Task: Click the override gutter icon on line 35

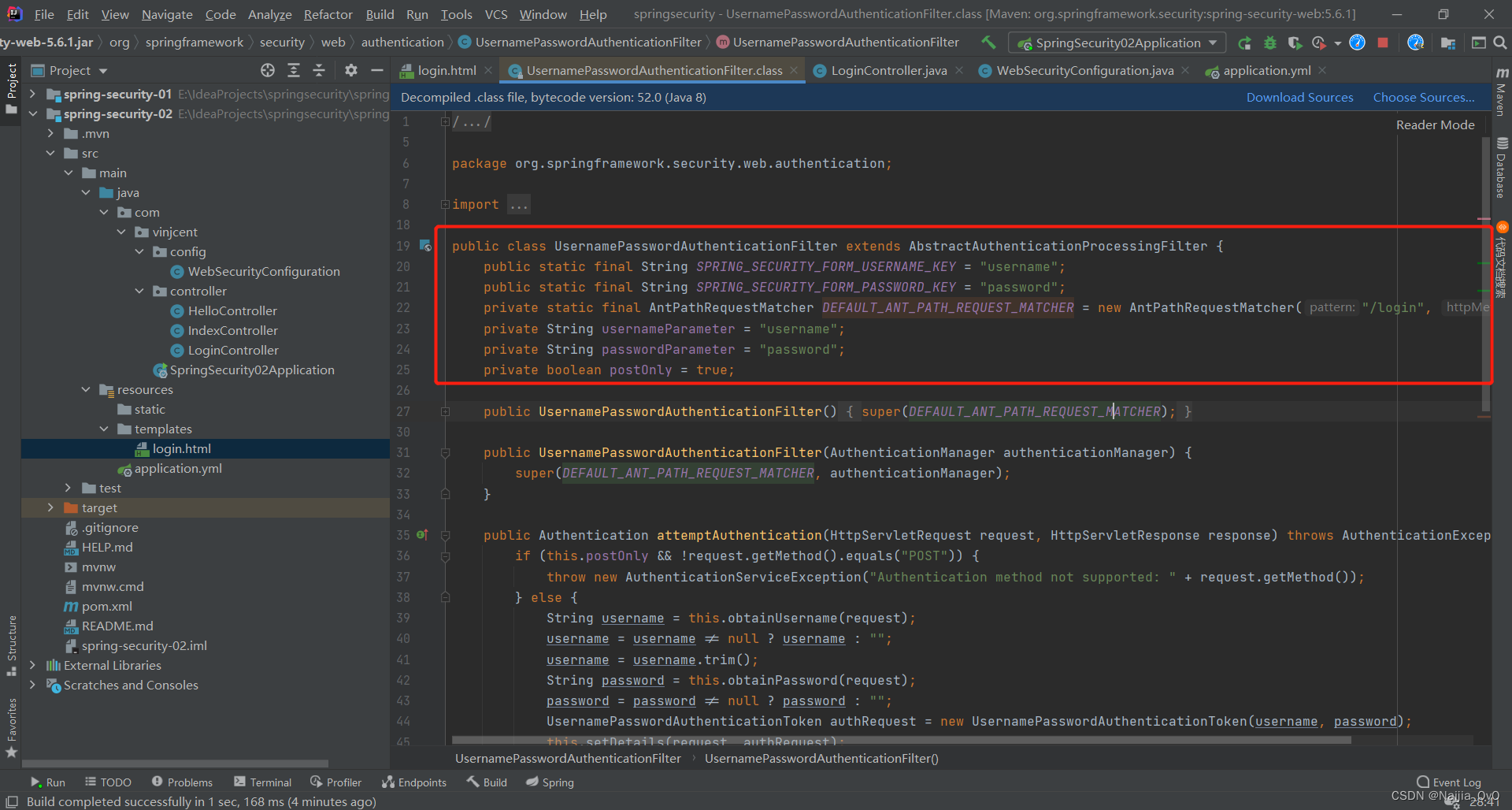Action: [x=422, y=535]
